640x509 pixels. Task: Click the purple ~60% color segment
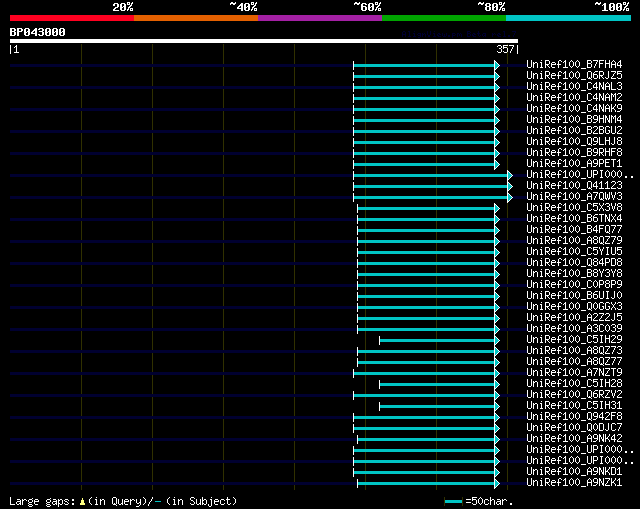point(320,18)
